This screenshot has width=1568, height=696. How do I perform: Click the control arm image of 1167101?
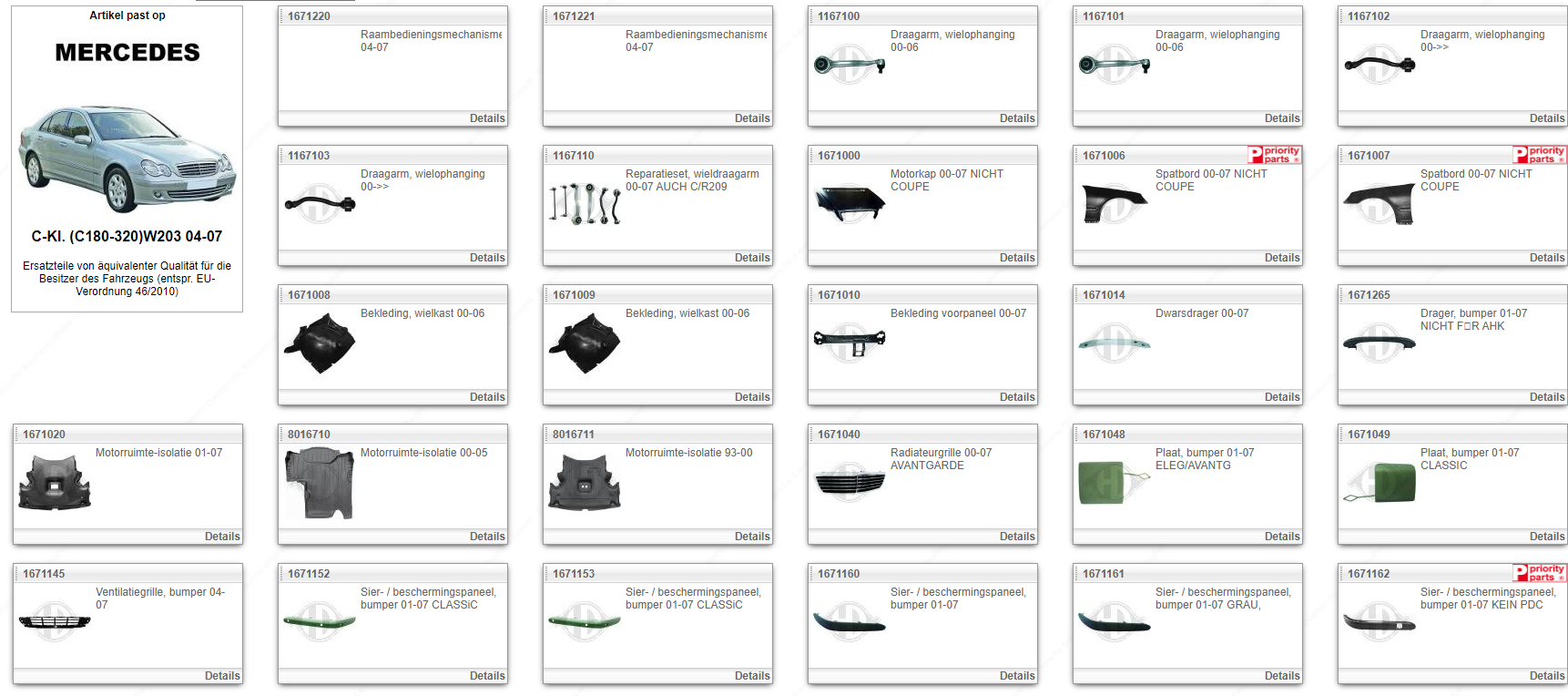pos(1114,65)
